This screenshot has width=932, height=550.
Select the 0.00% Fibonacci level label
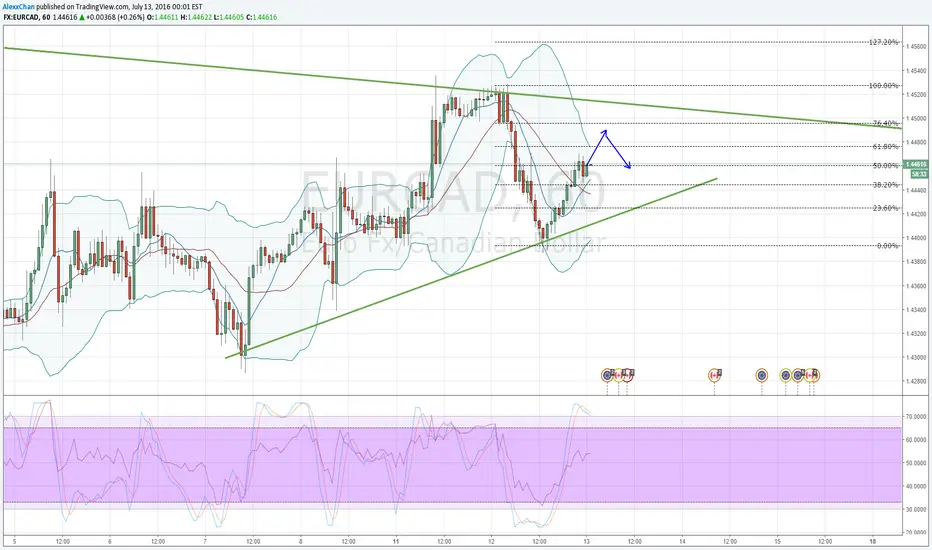tap(888, 246)
